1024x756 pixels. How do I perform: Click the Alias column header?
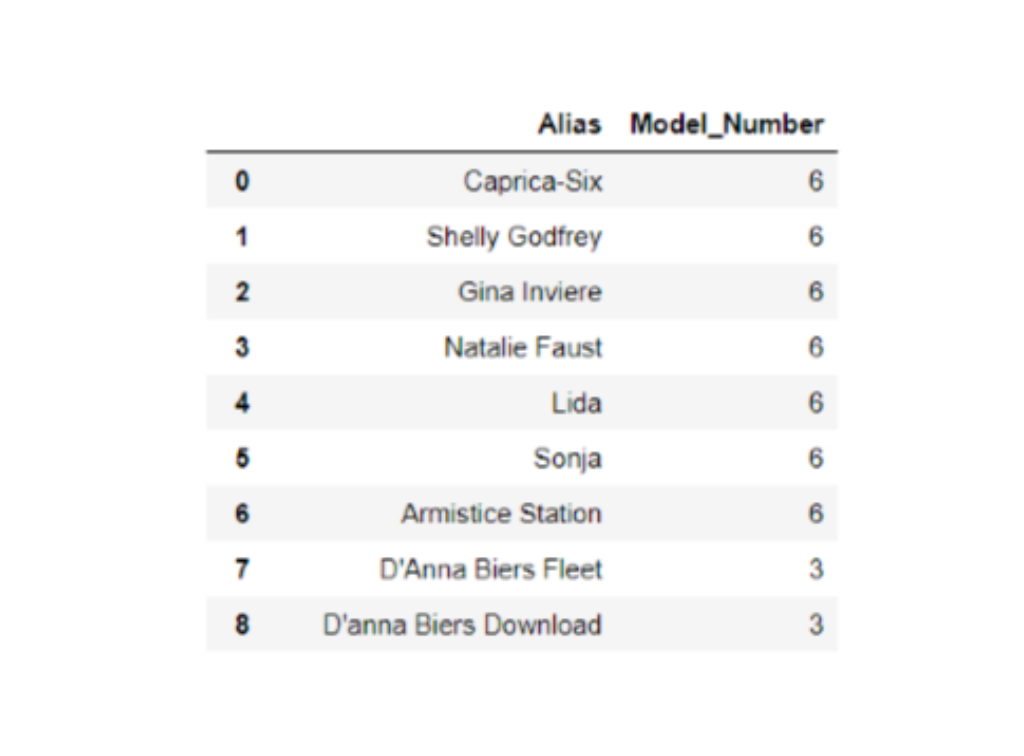569,125
